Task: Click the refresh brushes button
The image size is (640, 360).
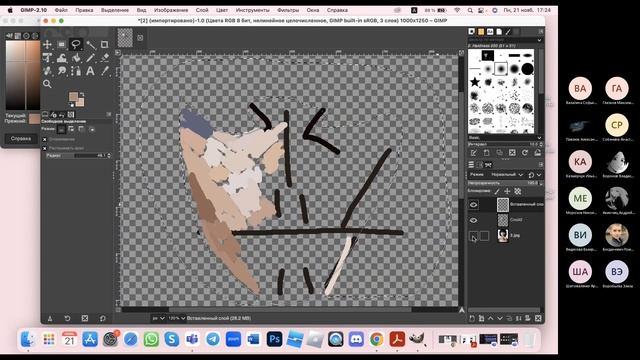Action: point(525,153)
